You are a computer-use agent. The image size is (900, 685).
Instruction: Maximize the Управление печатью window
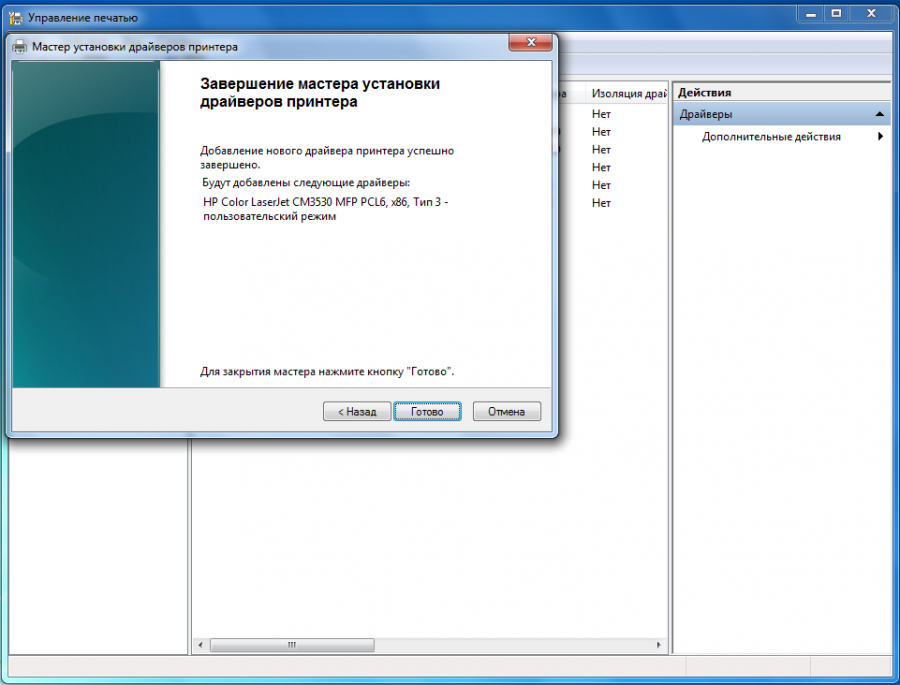click(x=836, y=14)
